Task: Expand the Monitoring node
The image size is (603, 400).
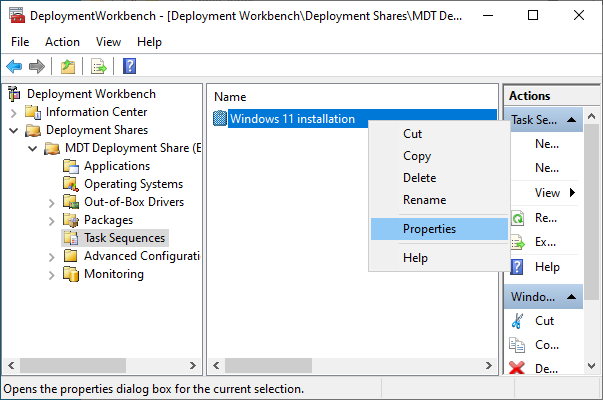Action: point(52,275)
